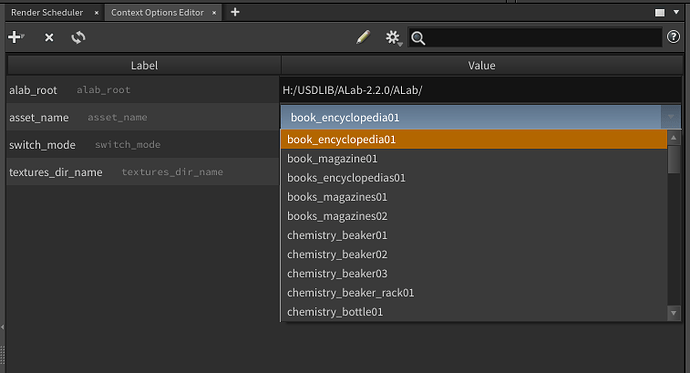
Task: Add a new pane tab with plus
Action: click(x=235, y=12)
